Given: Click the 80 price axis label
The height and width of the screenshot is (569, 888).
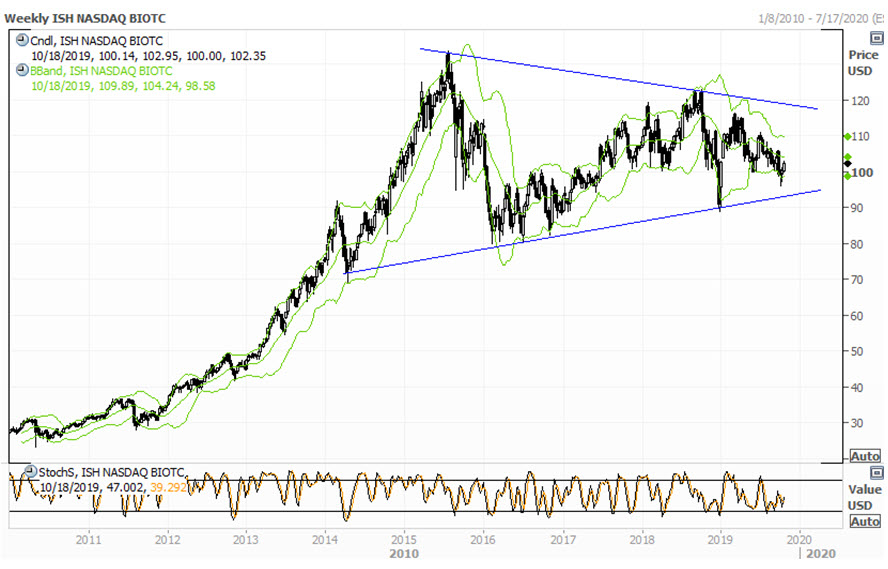Looking at the screenshot, I should click(x=857, y=245).
